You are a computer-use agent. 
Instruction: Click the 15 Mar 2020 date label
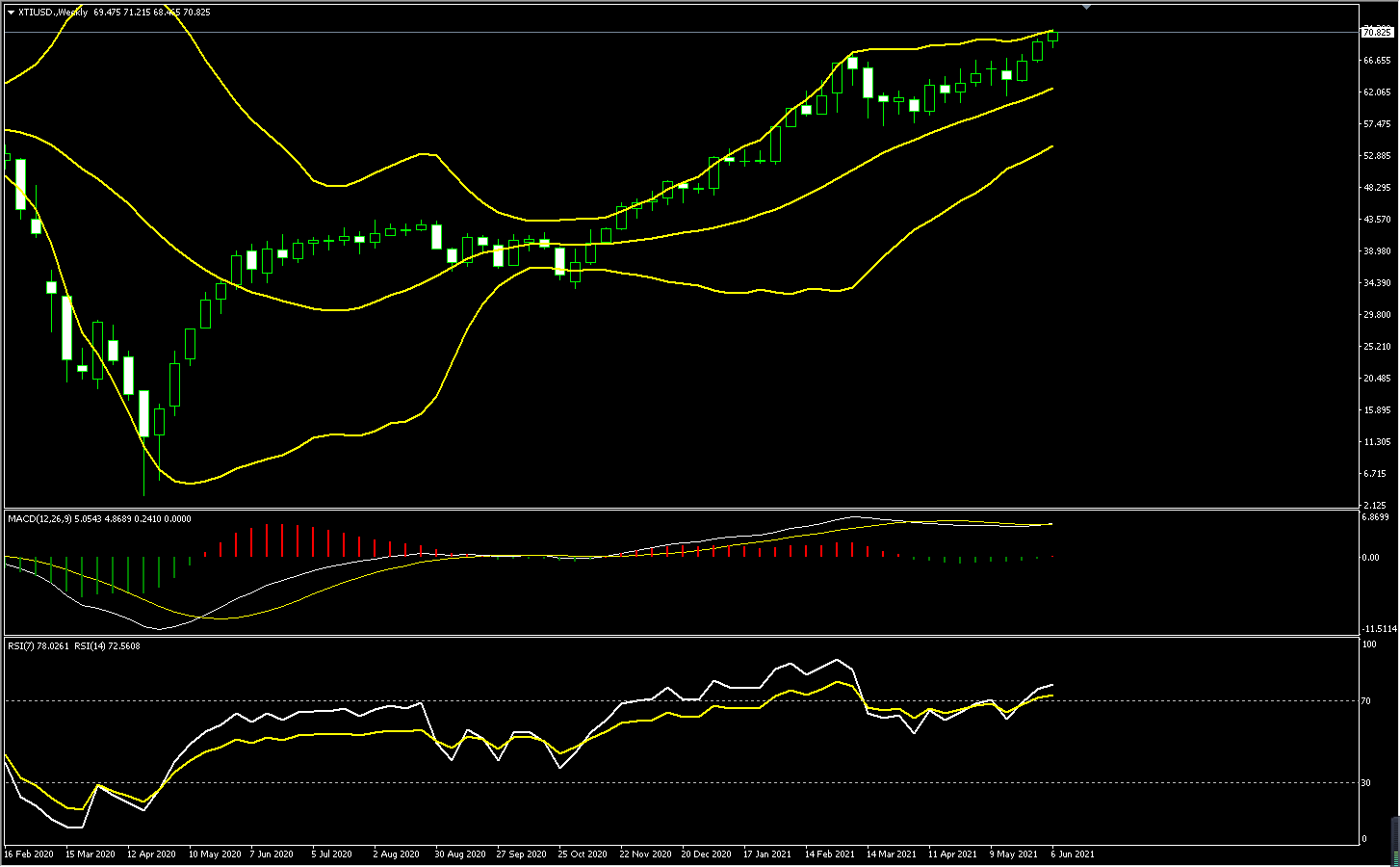point(91,854)
